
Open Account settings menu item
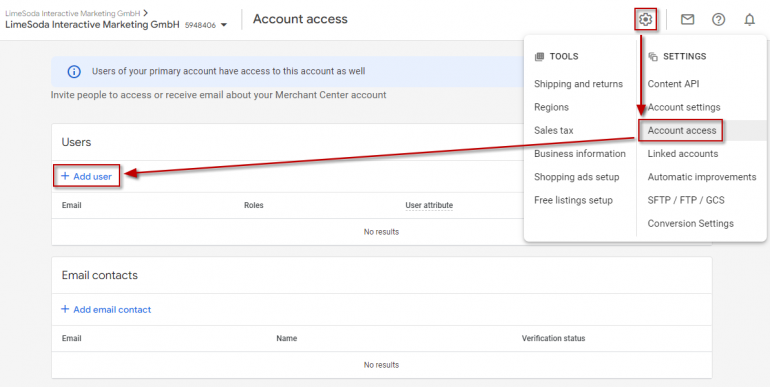(684, 107)
